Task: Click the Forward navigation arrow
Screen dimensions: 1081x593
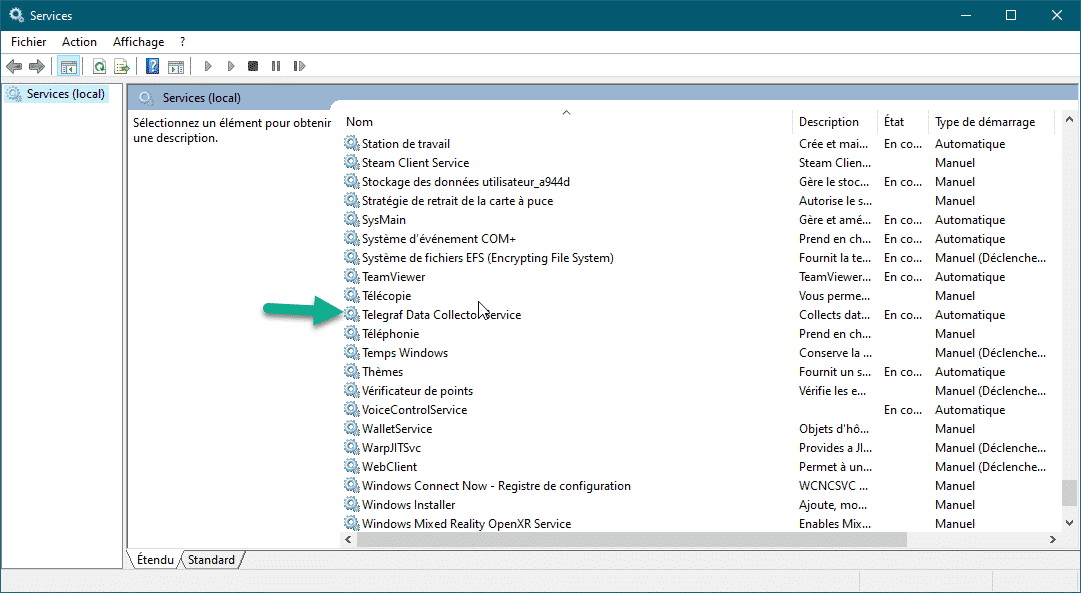Action: [x=36, y=66]
